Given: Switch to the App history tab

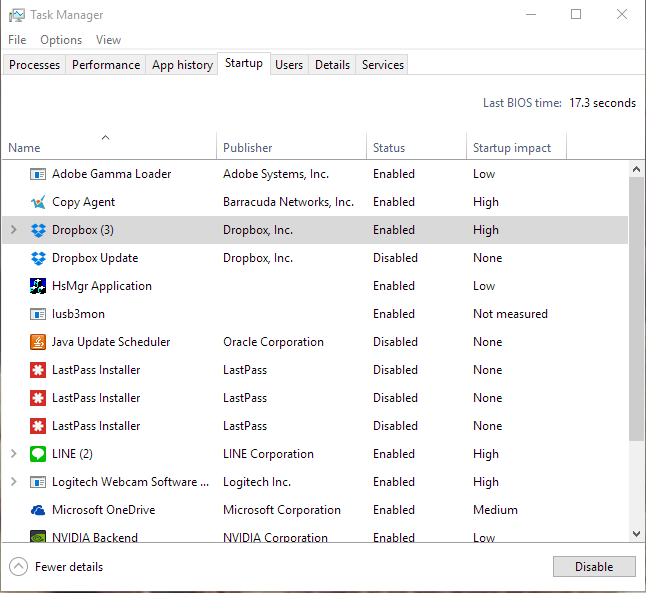Looking at the screenshot, I should 182,65.
